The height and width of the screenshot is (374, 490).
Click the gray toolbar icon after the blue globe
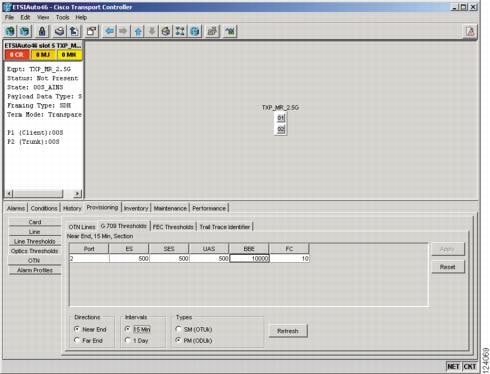212,31
